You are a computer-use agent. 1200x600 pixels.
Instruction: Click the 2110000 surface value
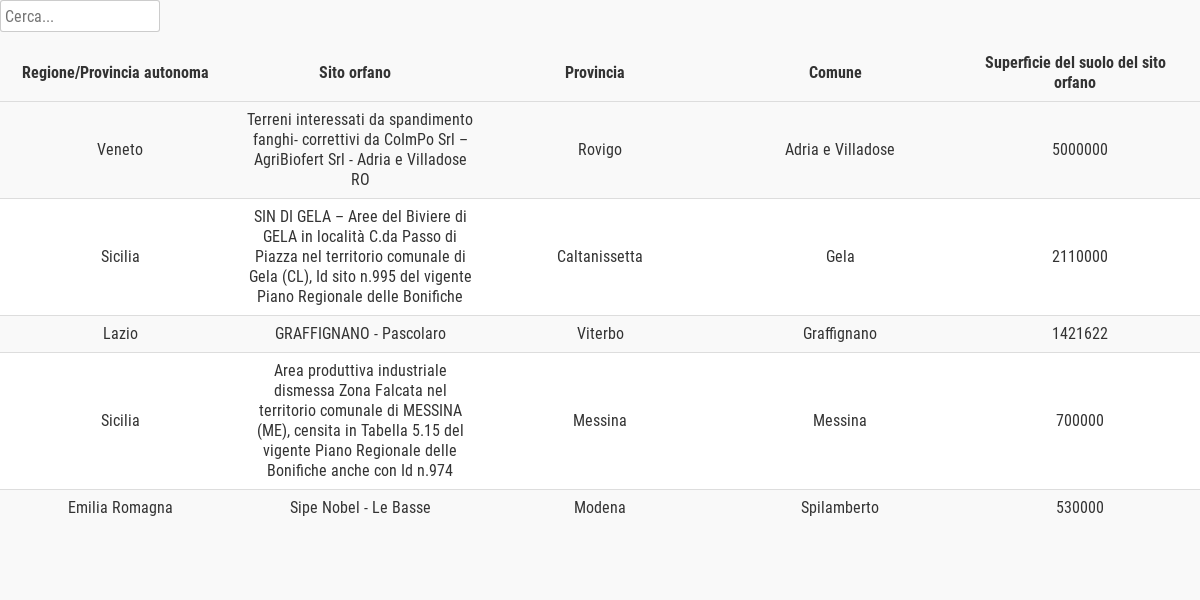tap(1080, 256)
